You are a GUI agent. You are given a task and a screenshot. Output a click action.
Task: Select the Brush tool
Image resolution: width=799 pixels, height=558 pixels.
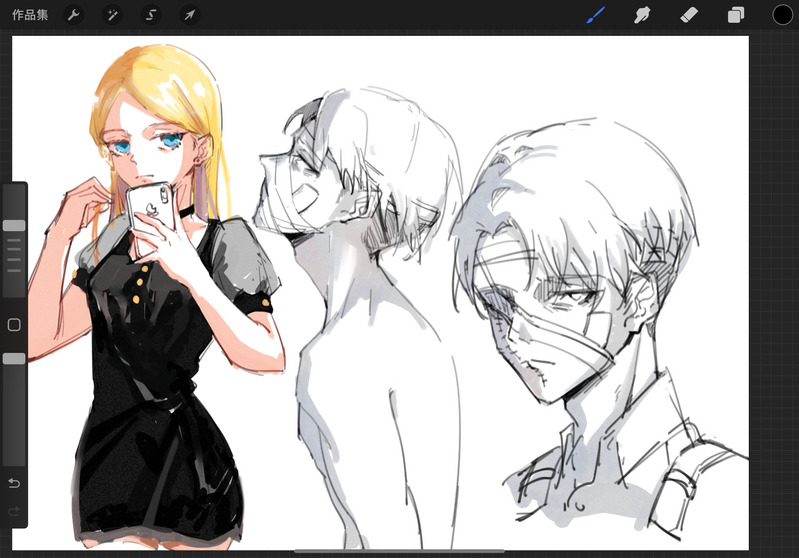click(x=596, y=15)
